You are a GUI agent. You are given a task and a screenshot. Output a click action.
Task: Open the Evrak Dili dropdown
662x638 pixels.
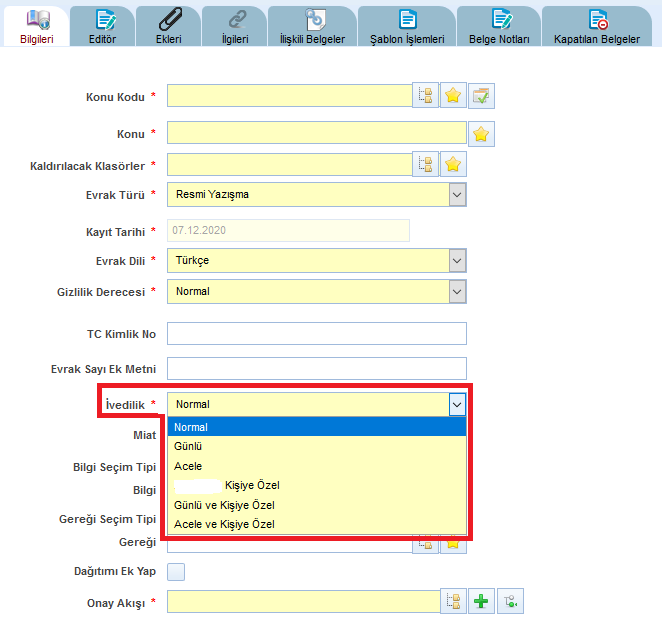[457, 261]
